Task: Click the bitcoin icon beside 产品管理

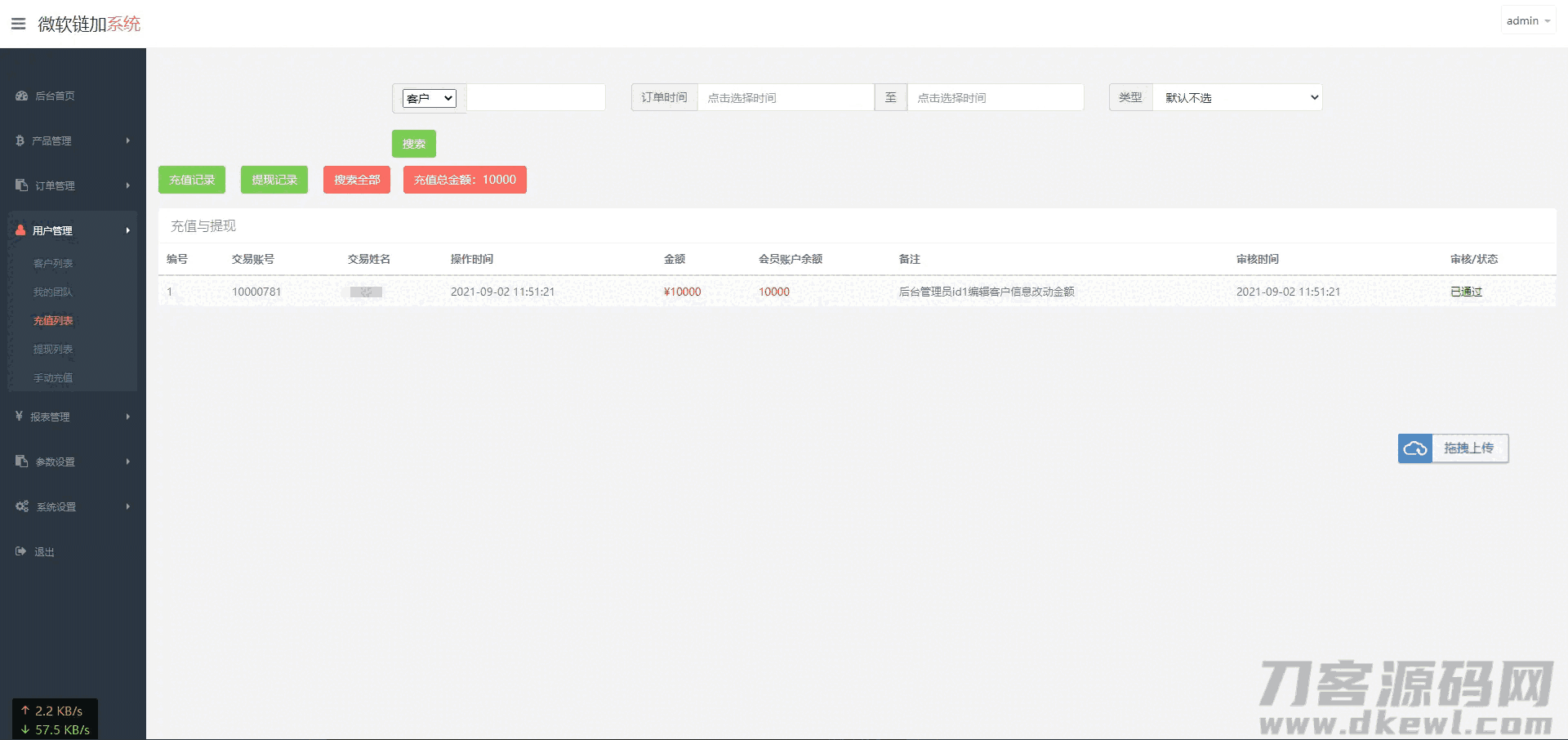Action: pos(20,140)
